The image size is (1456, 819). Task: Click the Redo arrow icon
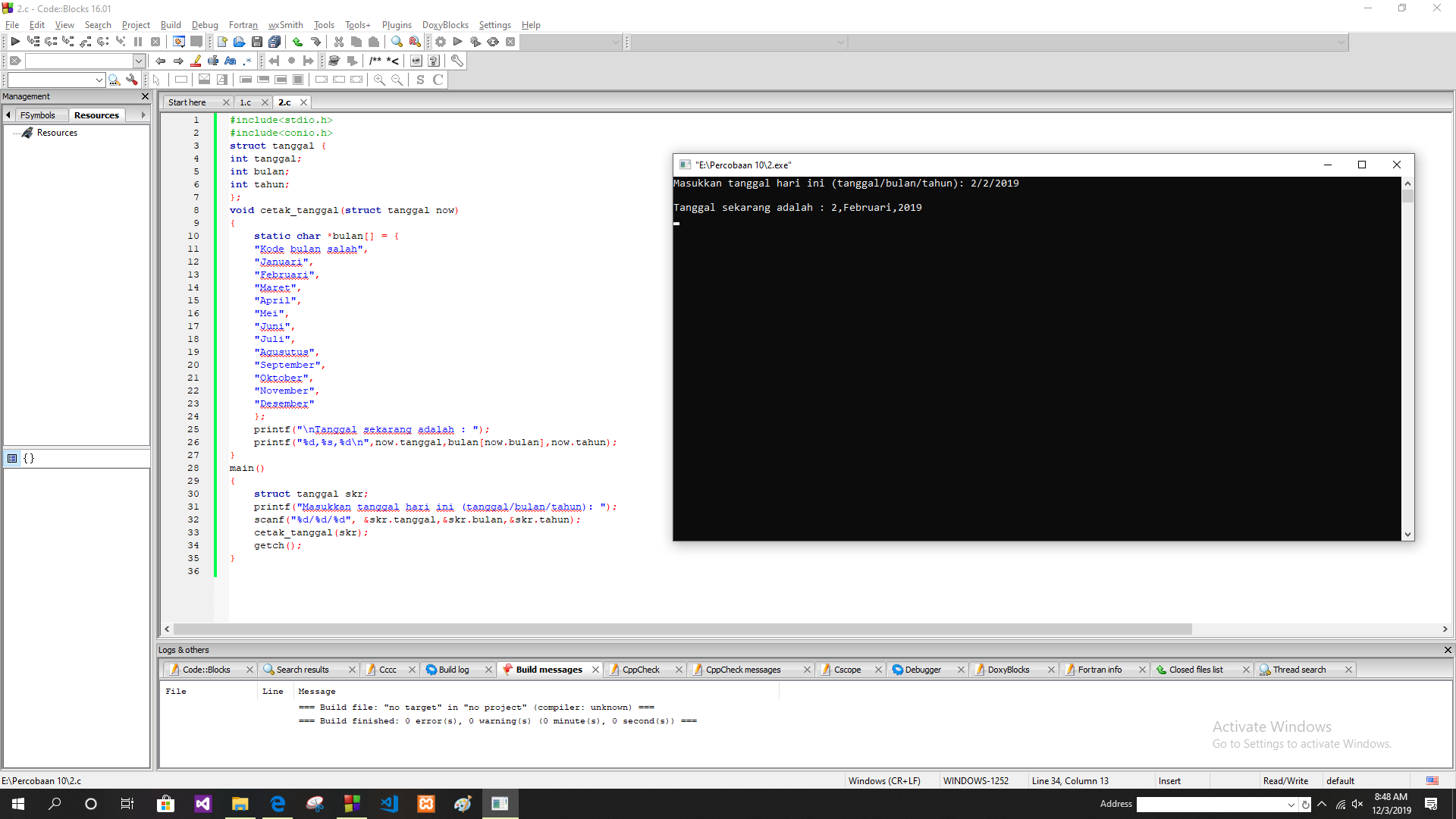tap(315, 42)
